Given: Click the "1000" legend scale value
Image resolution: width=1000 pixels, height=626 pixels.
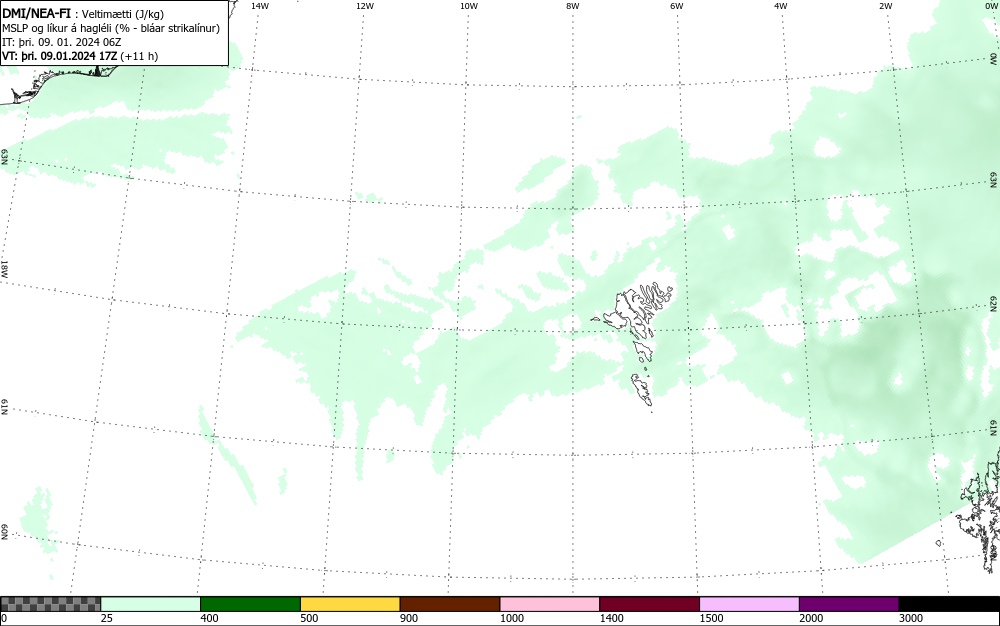Looking at the screenshot, I should [x=512, y=618].
